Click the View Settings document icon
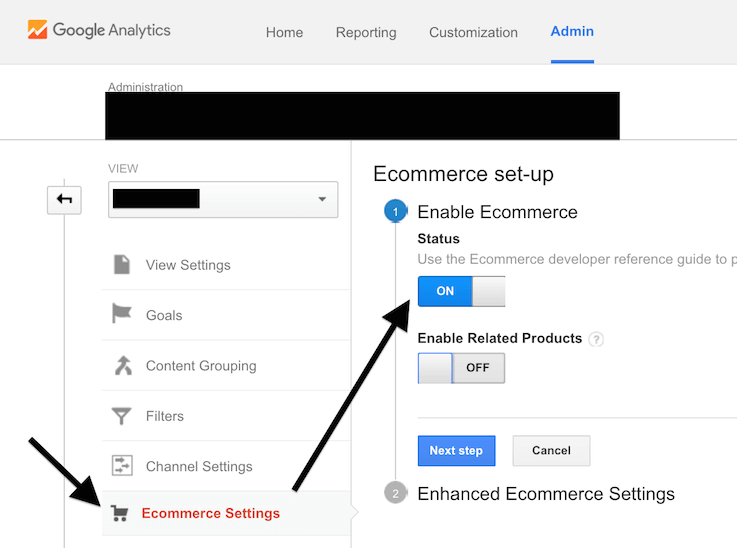 pyautogui.click(x=122, y=265)
